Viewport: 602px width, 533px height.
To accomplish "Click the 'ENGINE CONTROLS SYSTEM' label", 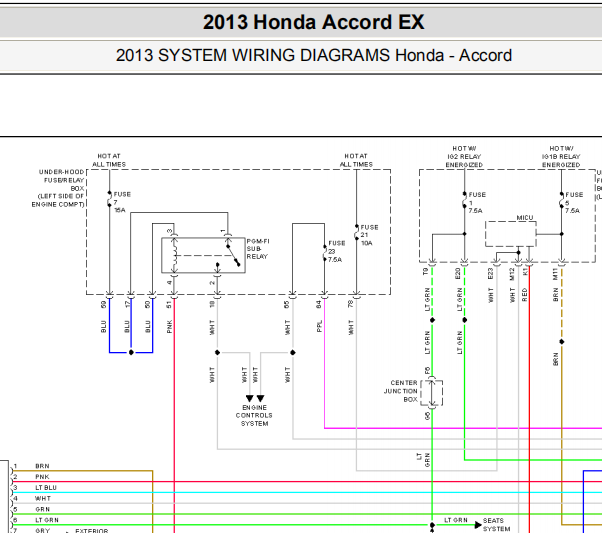I will (254, 415).
